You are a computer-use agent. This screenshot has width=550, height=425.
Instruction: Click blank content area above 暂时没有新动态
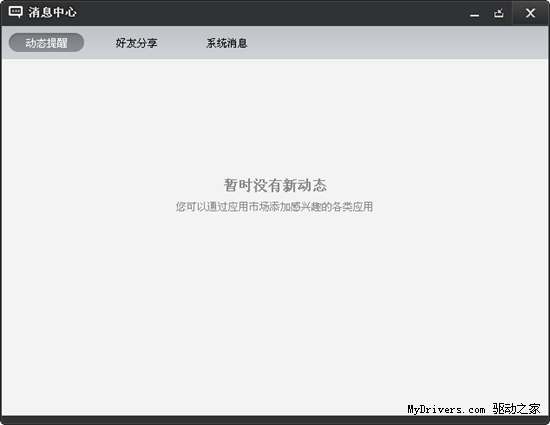click(274, 117)
